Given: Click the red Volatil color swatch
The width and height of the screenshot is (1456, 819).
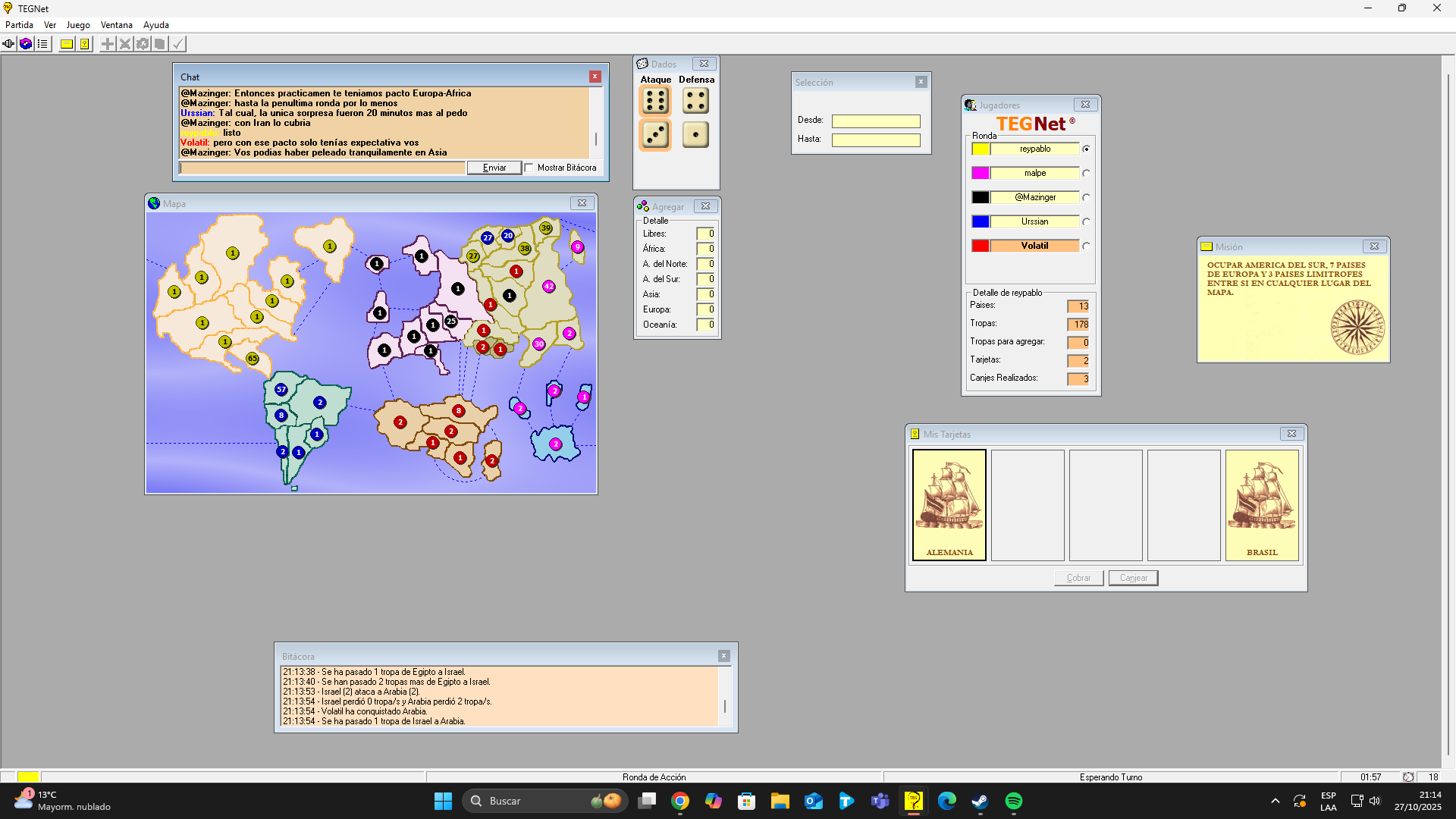Looking at the screenshot, I should [x=981, y=246].
